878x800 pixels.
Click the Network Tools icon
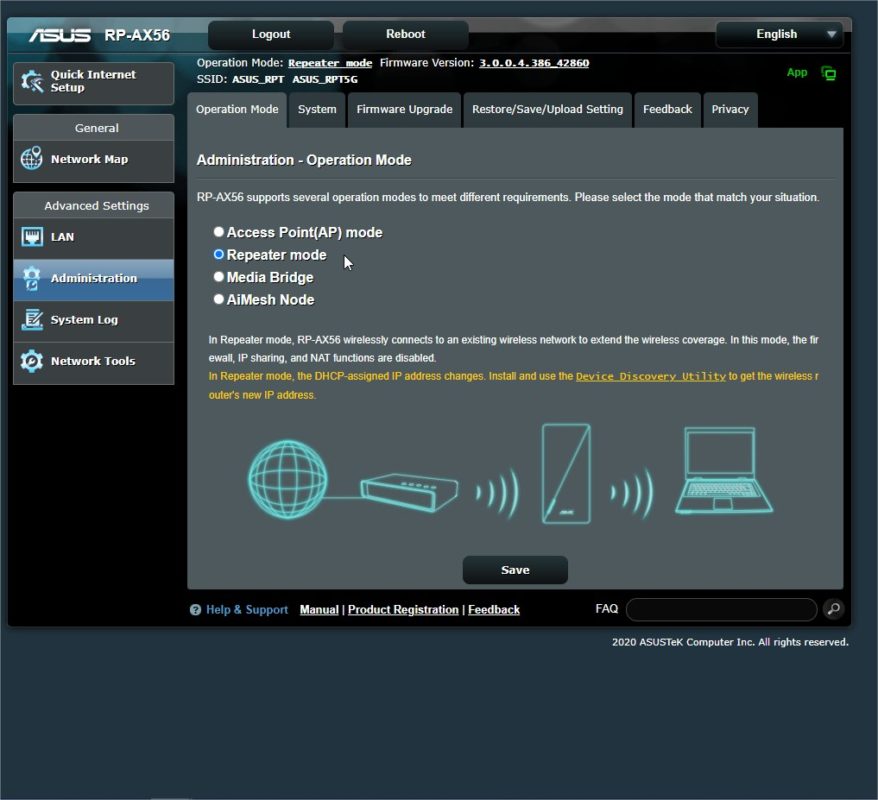click(32, 361)
